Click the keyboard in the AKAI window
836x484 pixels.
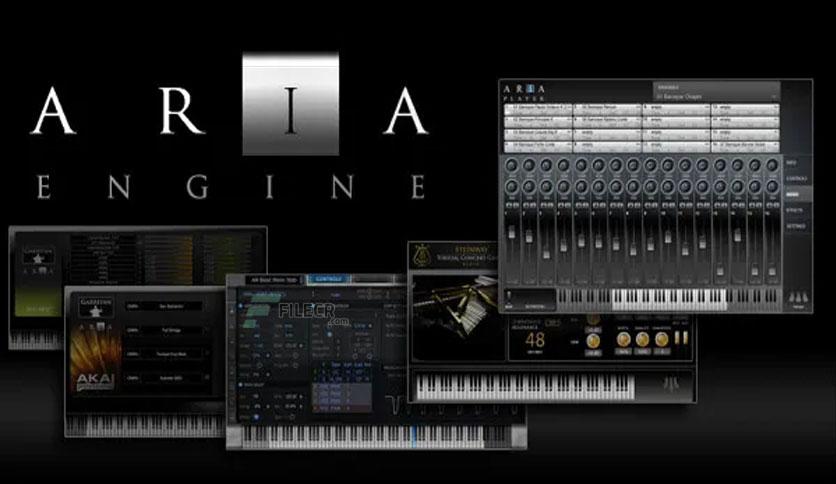click(145, 426)
